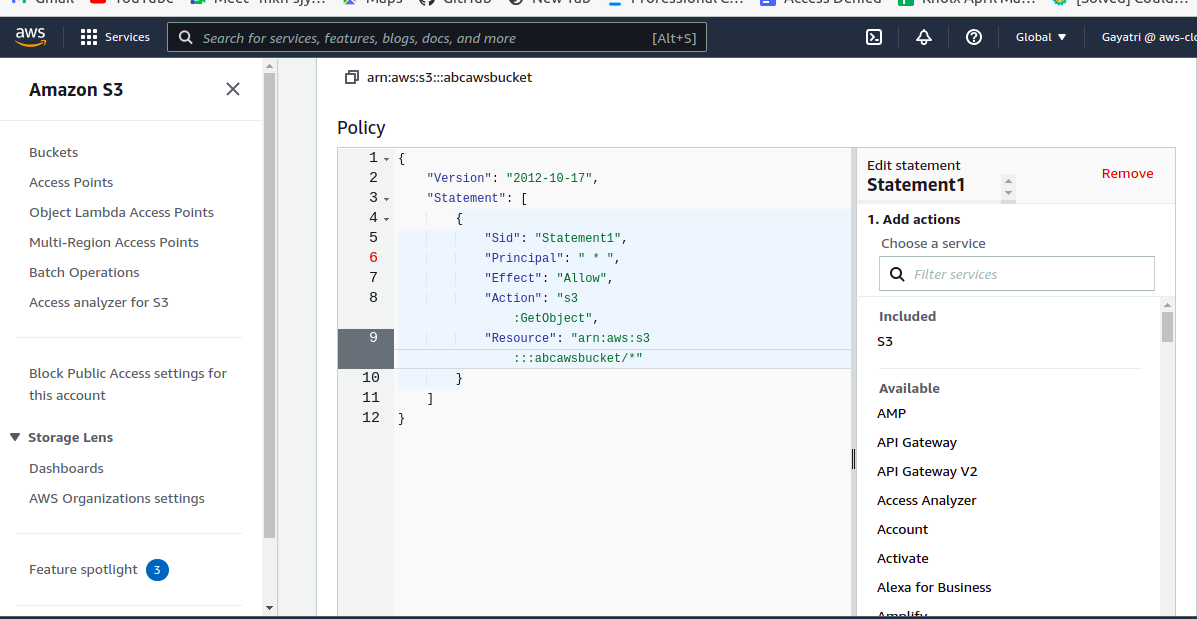Open the CloudShell terminal icon
1197x619 pixels.
point(874,37)
